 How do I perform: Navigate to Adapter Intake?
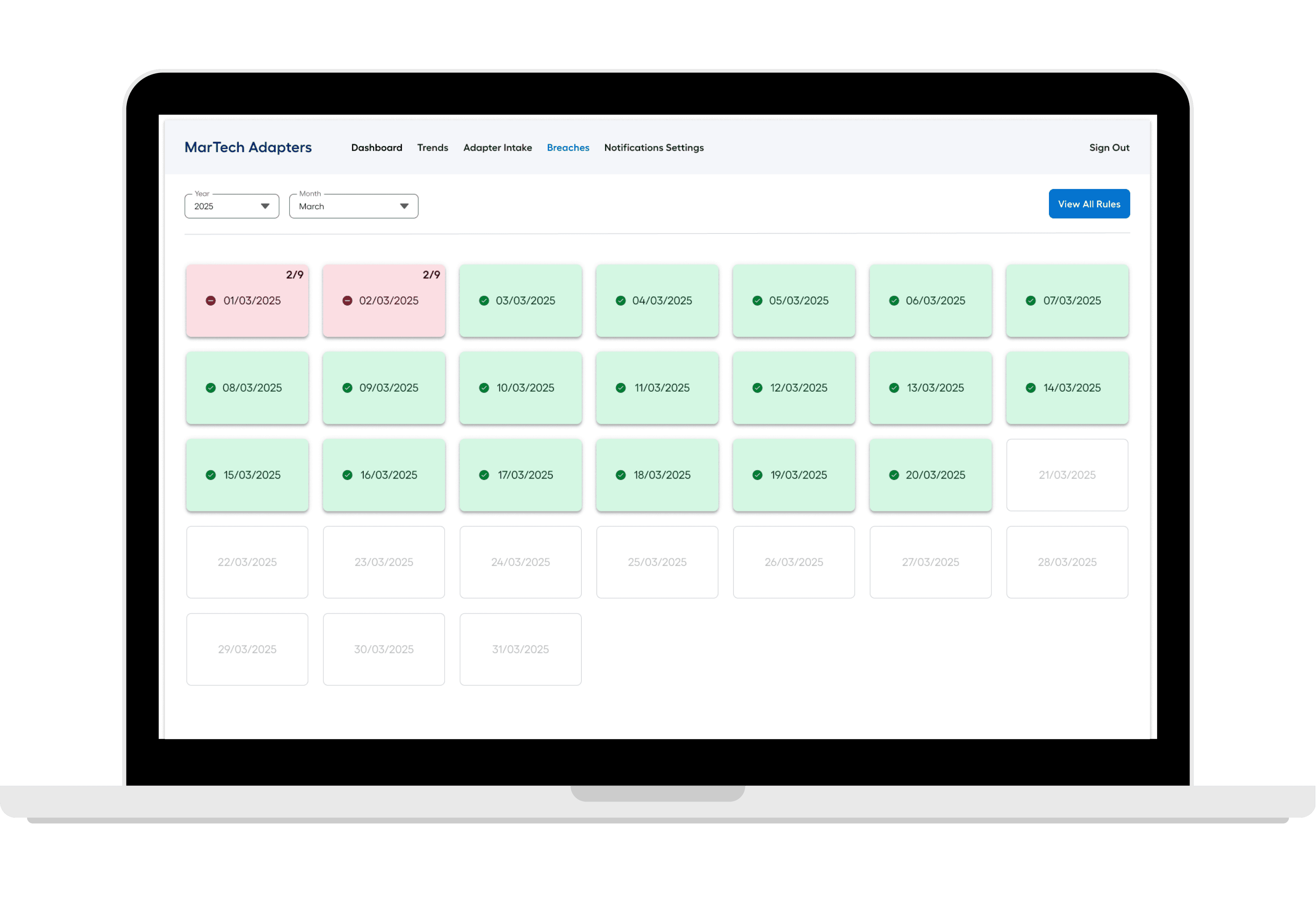[497, 148]
